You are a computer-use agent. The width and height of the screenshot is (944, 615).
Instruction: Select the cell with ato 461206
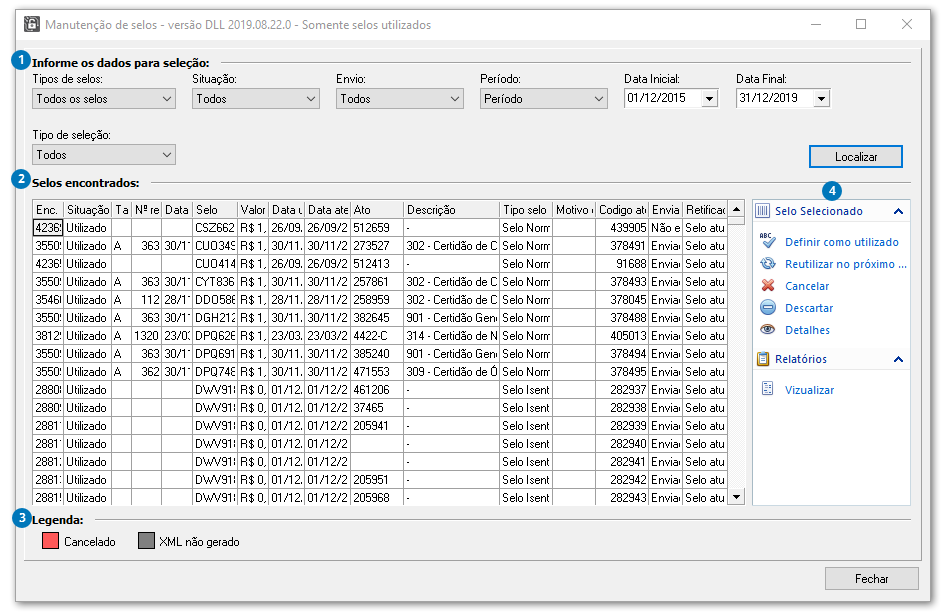377,390
